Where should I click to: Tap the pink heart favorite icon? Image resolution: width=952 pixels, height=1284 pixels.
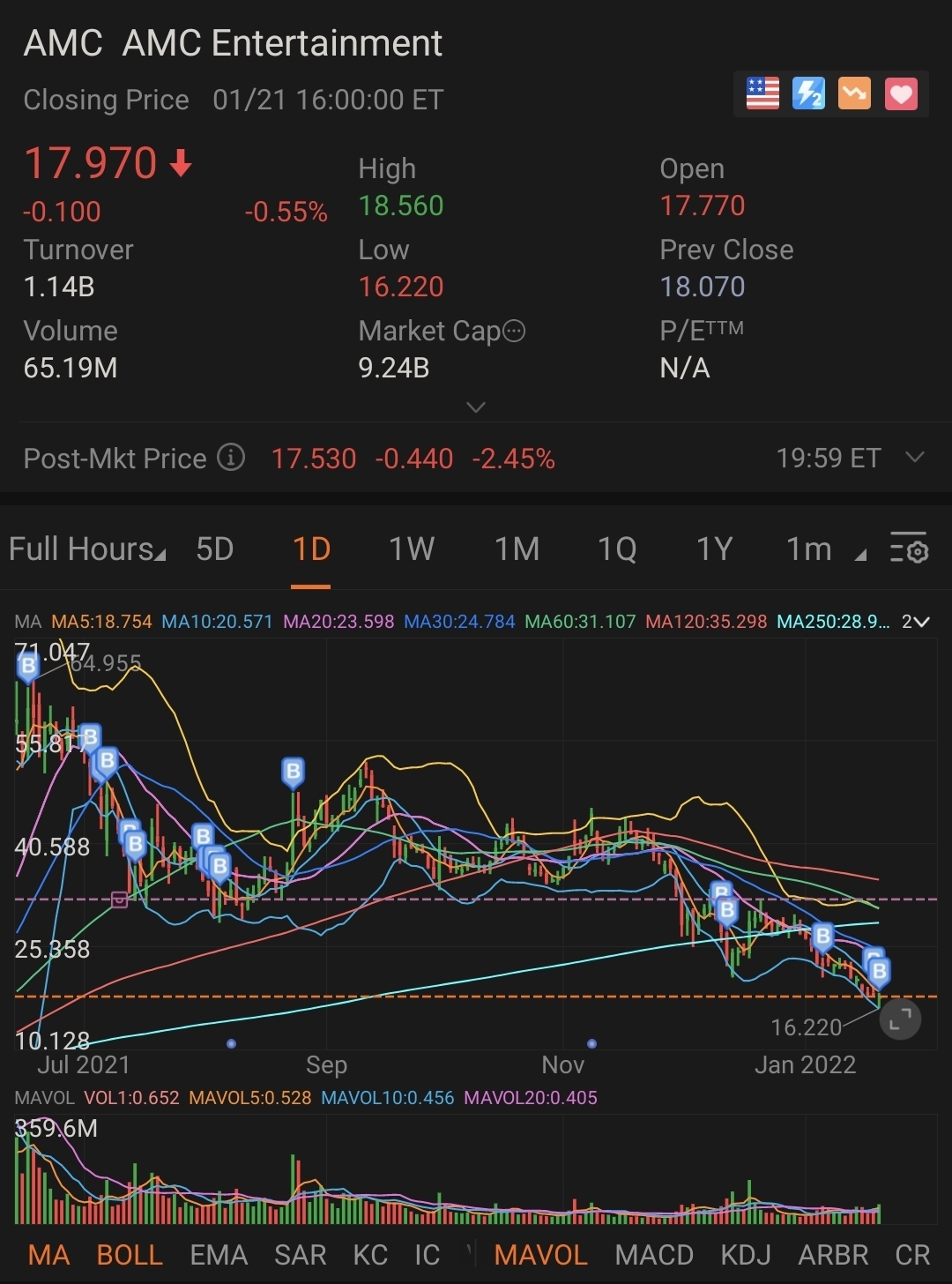(901, 93)
